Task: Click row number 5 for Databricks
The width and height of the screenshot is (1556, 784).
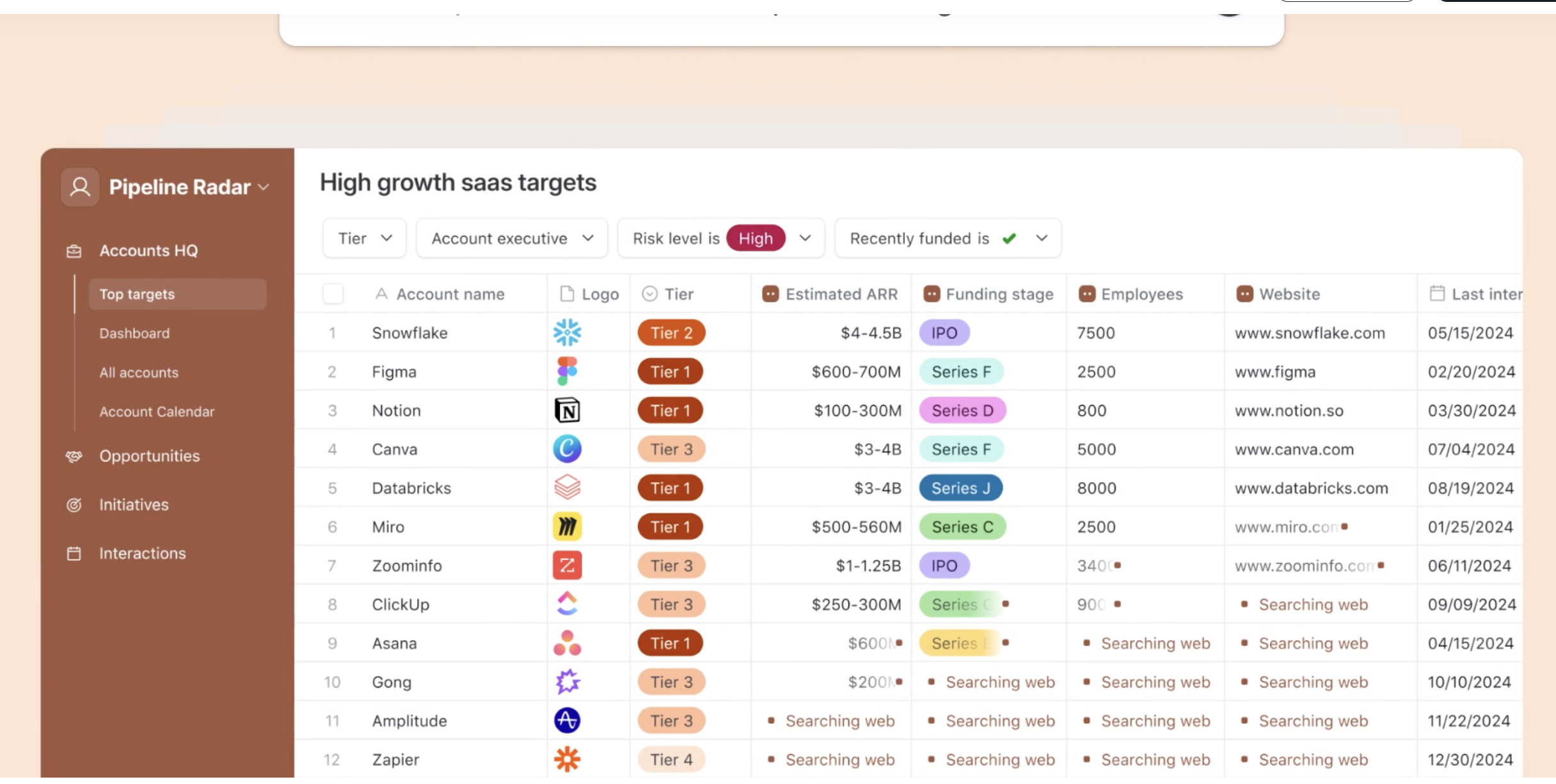Action: click(332, 488)
